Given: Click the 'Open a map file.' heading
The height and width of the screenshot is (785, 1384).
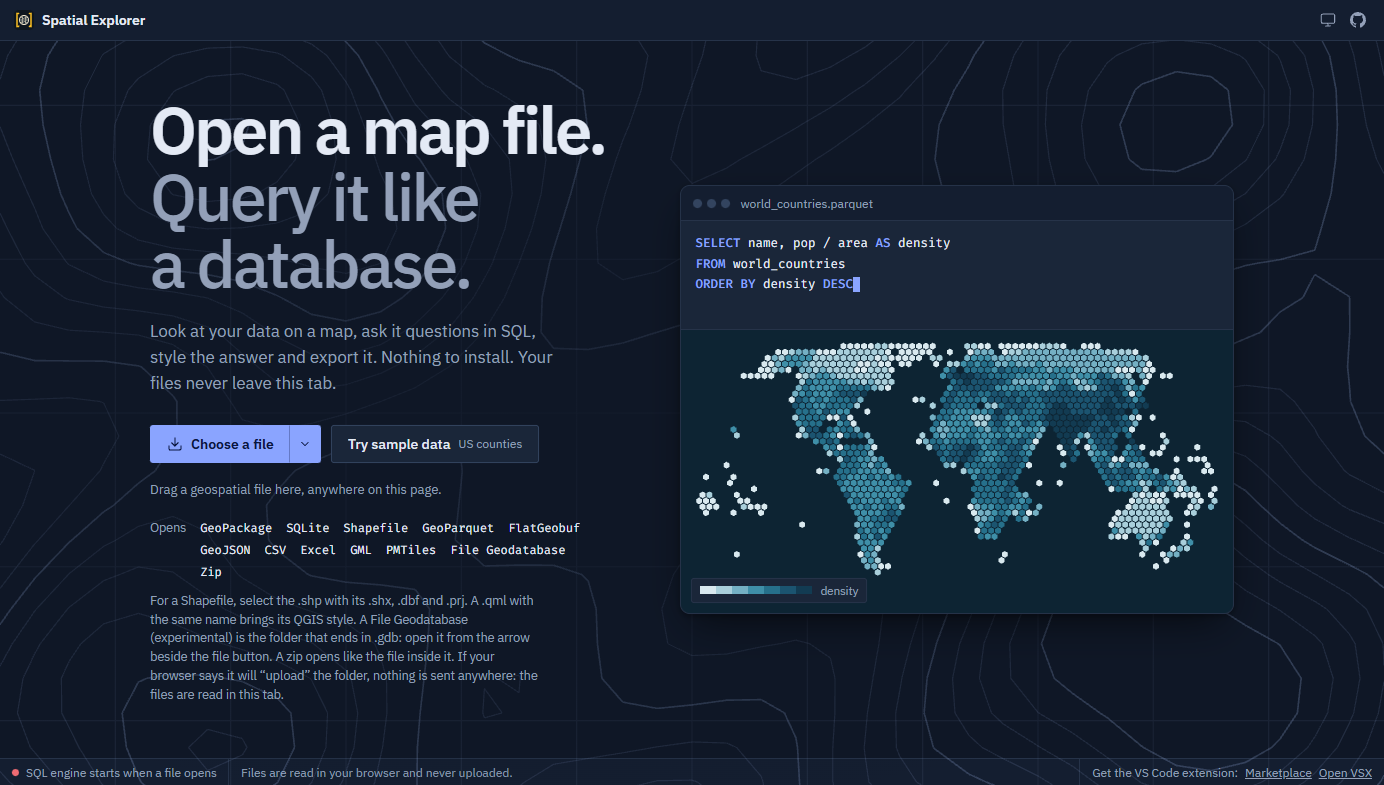Looking at the screenshot, I should pos(378,131).
